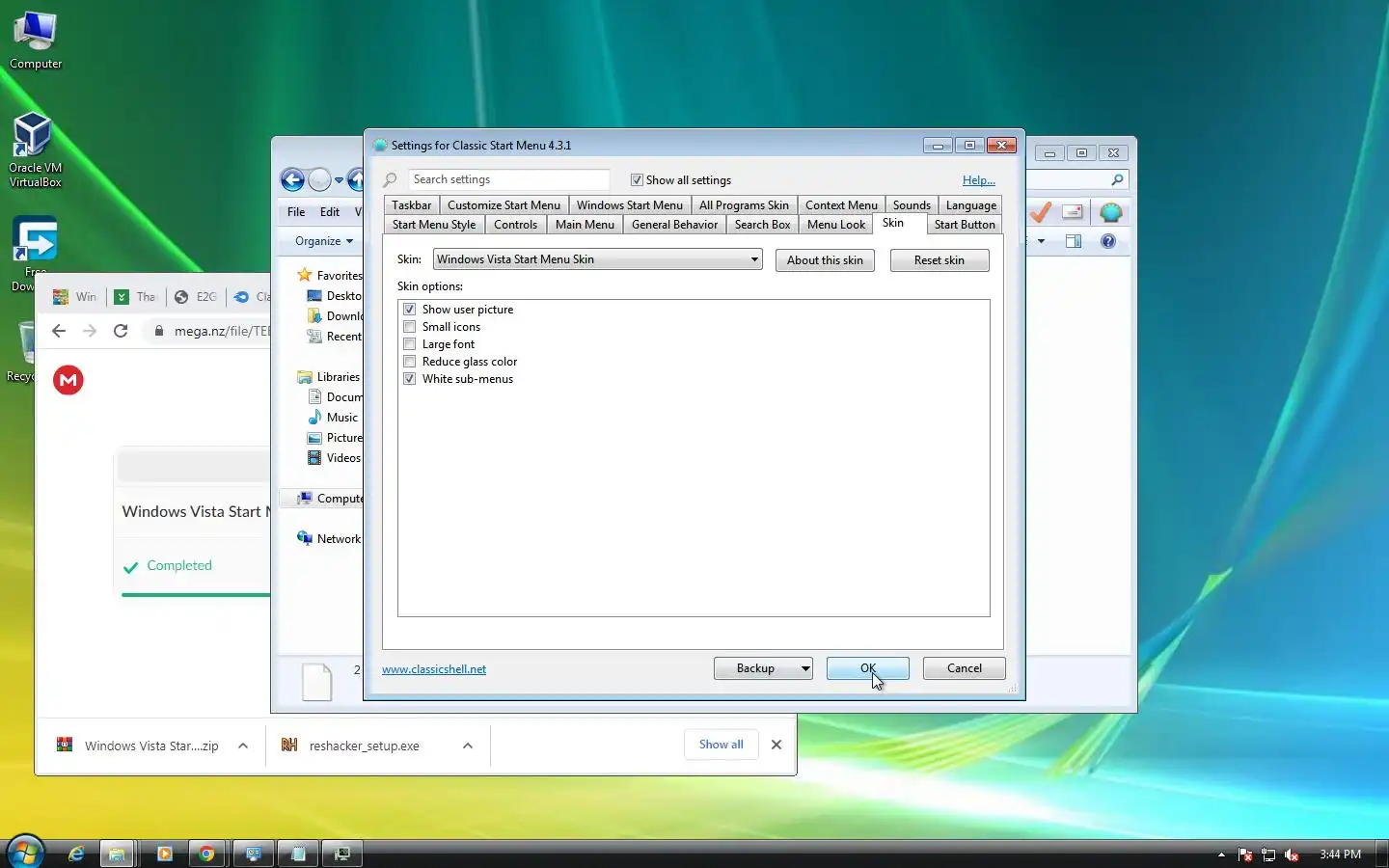Click the Explorer search magnifier icon

pyautogui.click(x=1117, y=179)
